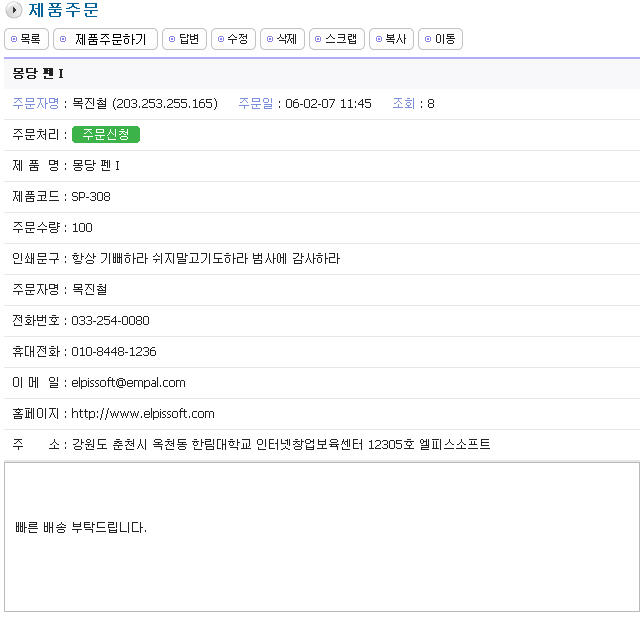Image resolution: width=643 pixels, height=619 pixels.
Task: Edit the order with 수정 button
Action: (x=232, y=39)
